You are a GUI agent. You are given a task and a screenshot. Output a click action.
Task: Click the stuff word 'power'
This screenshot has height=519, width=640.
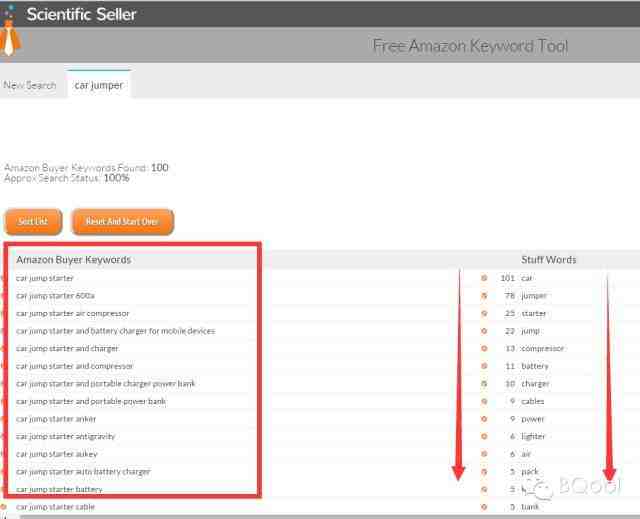click(533, 419)
